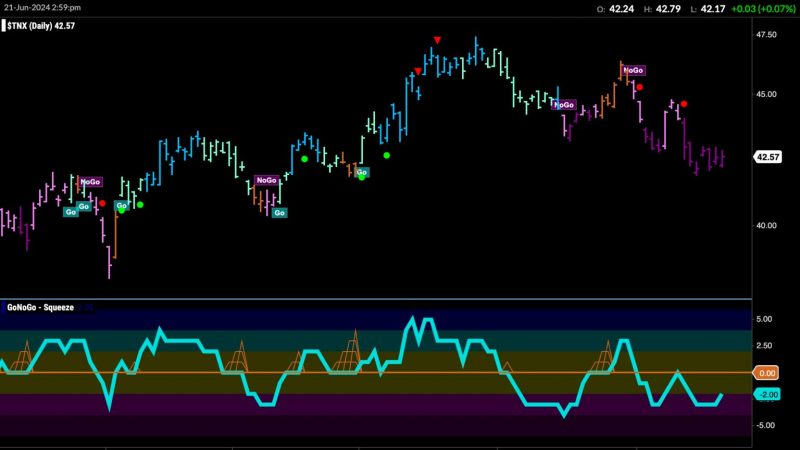Screen dimensions: 800x450
Task: Click the orange 0.00 oscillator axis tag
Action: click(x=766, y=373)
